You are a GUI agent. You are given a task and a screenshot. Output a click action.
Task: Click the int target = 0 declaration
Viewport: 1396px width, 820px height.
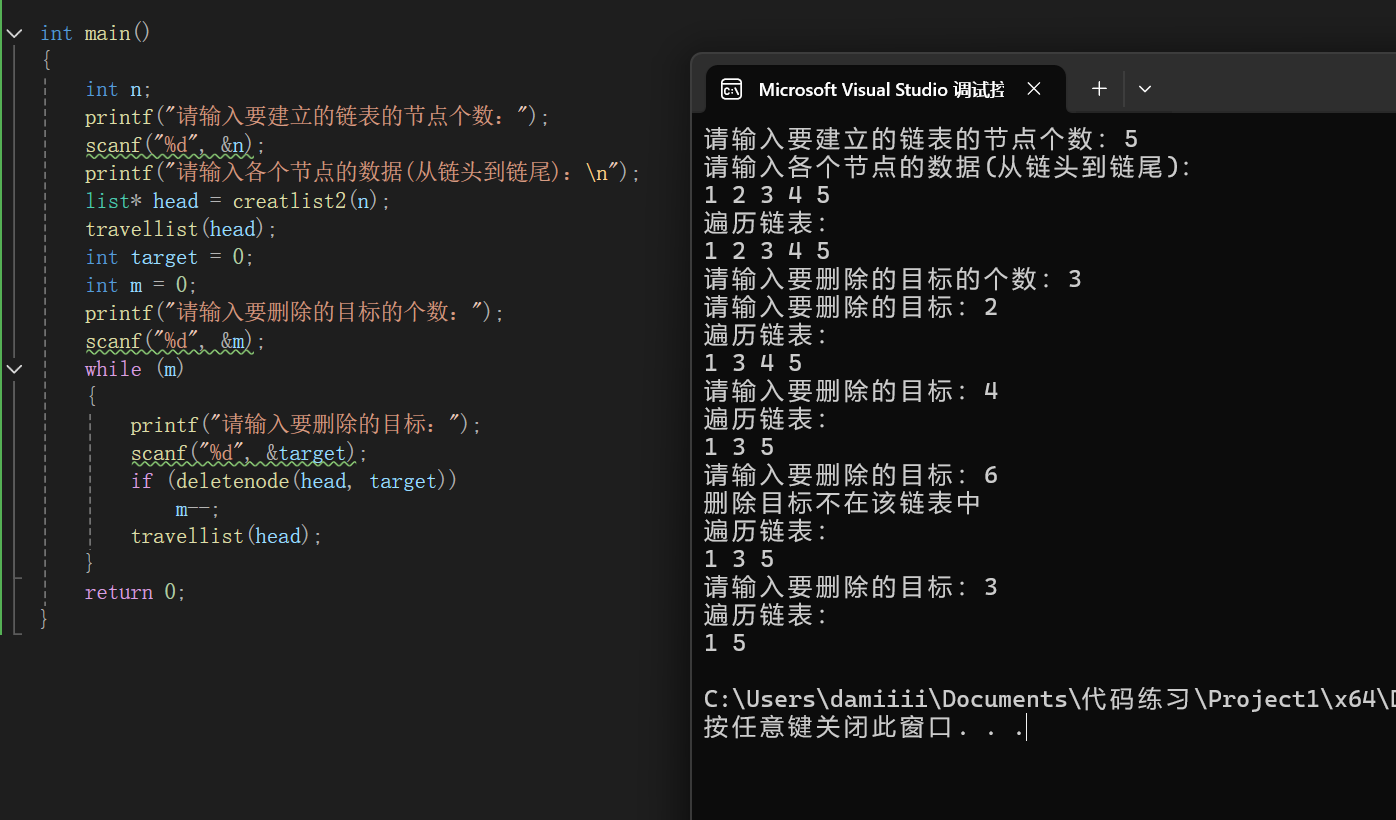[163, 256]
